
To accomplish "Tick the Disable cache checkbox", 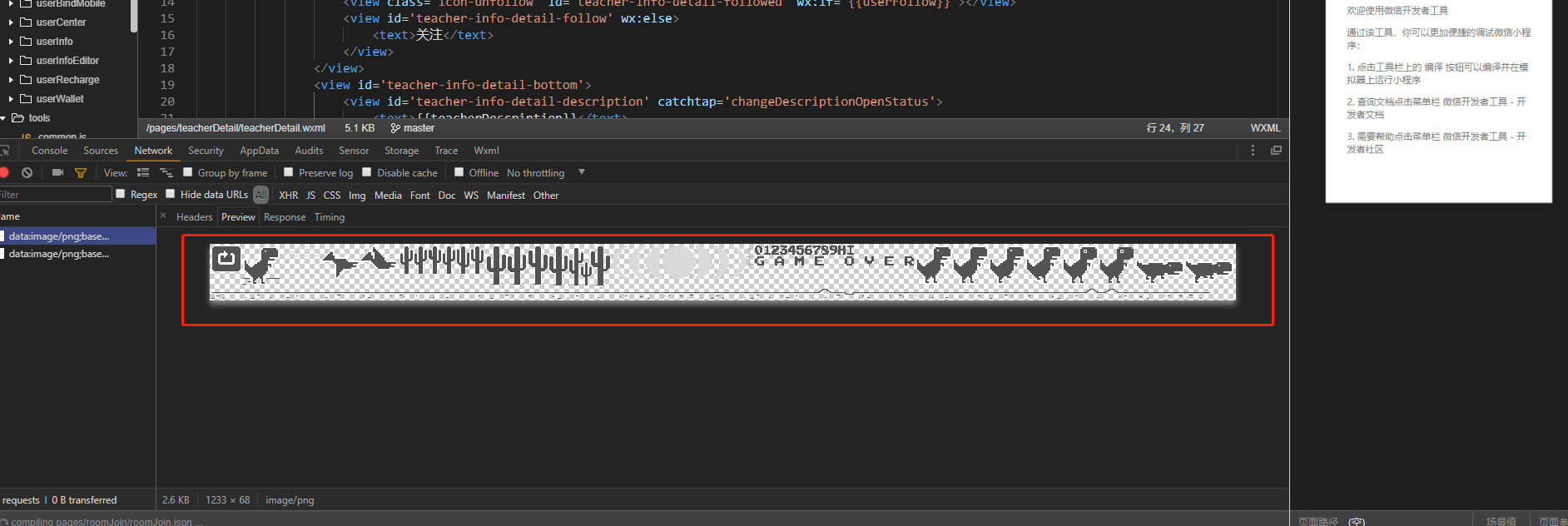I will (367, 172).
